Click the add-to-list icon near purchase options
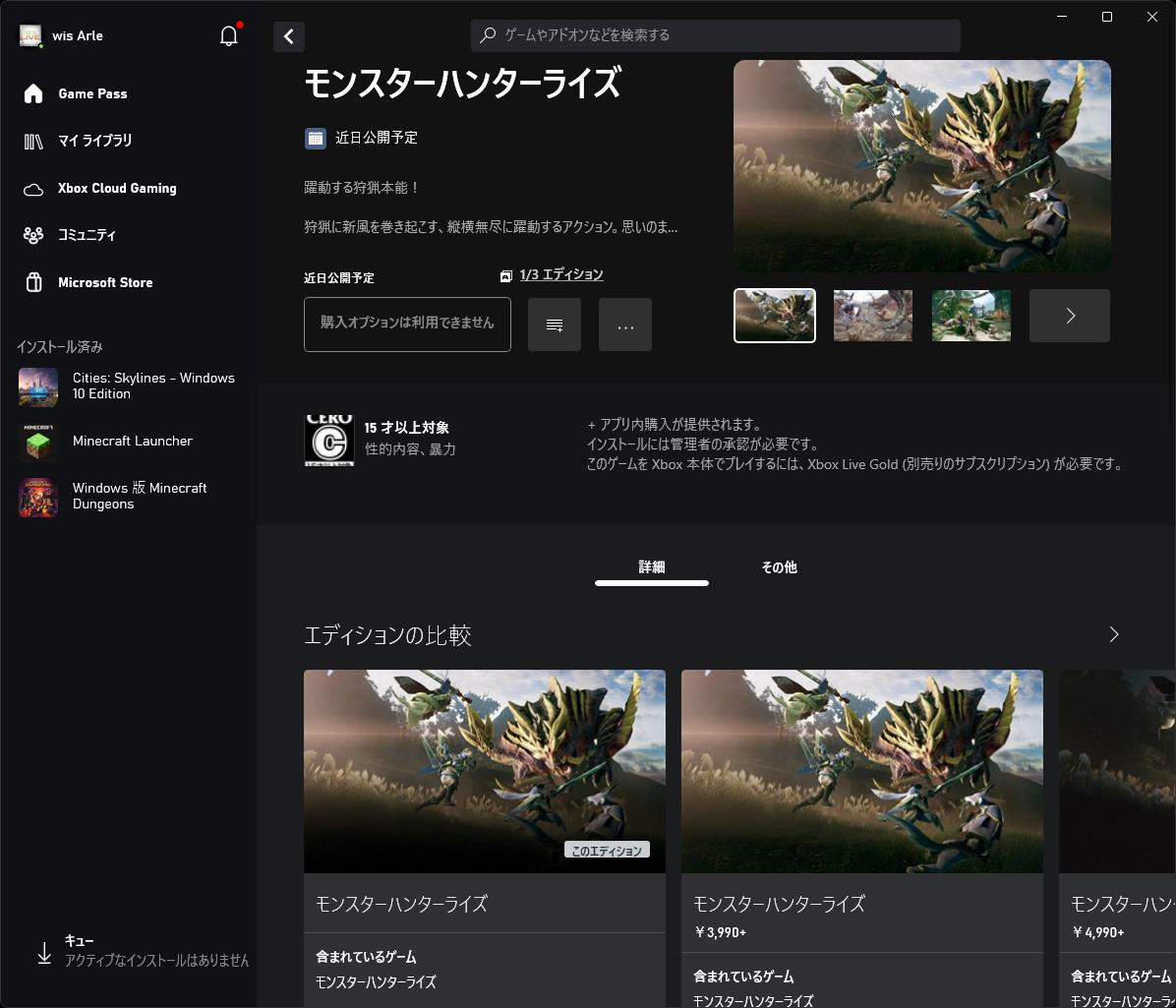This screenshot has height=1008, width=1176. pos(555,325)
